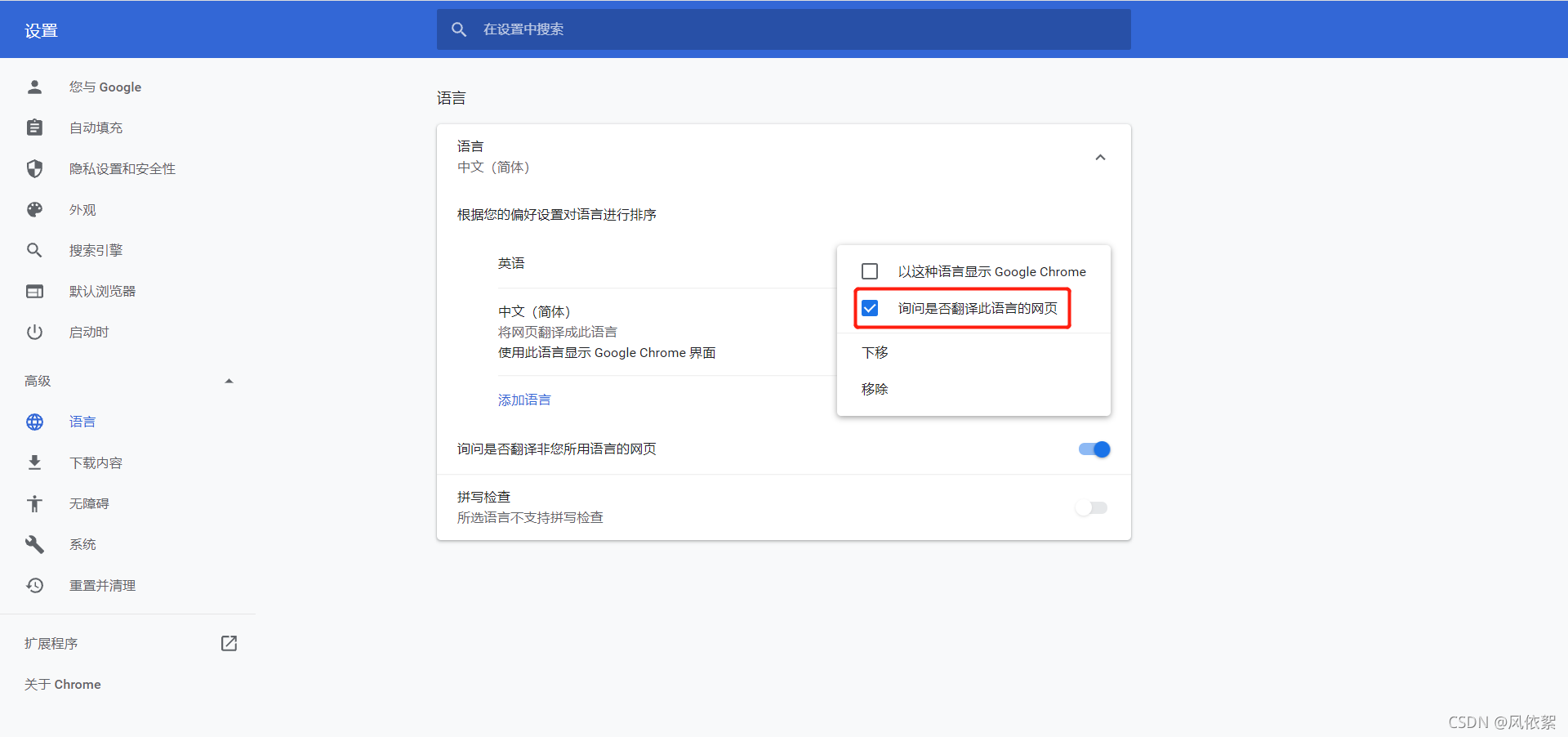Viewport: 1568px width, 737px height.
Task: Click 使用此语言显示 Google Chrome 界面 text
Action: pyautogui.click(x=607, y=352)
